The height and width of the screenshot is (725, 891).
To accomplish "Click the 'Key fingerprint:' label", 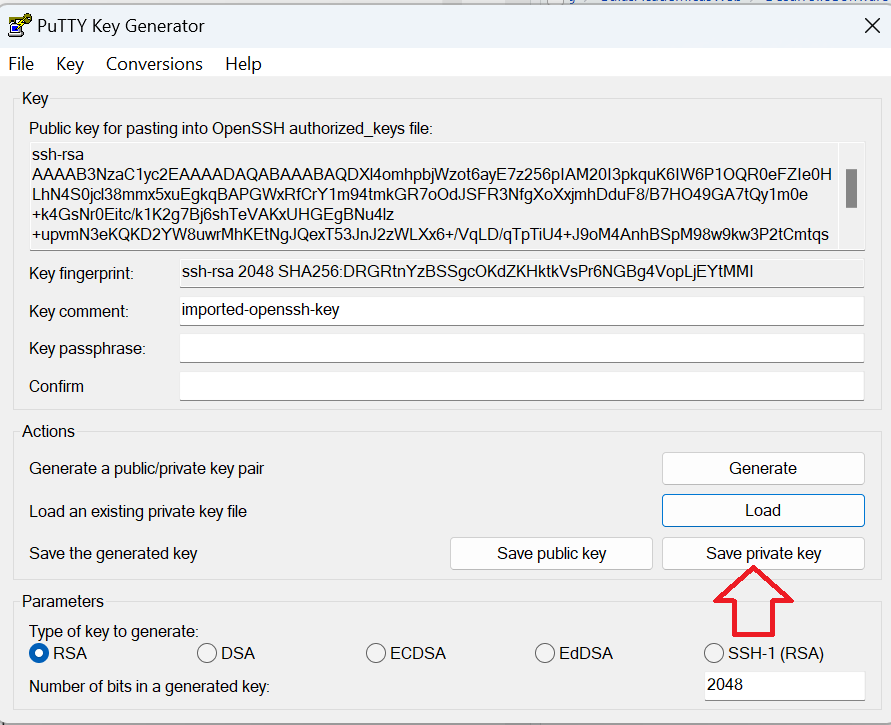I will click(x=81, y=273).
